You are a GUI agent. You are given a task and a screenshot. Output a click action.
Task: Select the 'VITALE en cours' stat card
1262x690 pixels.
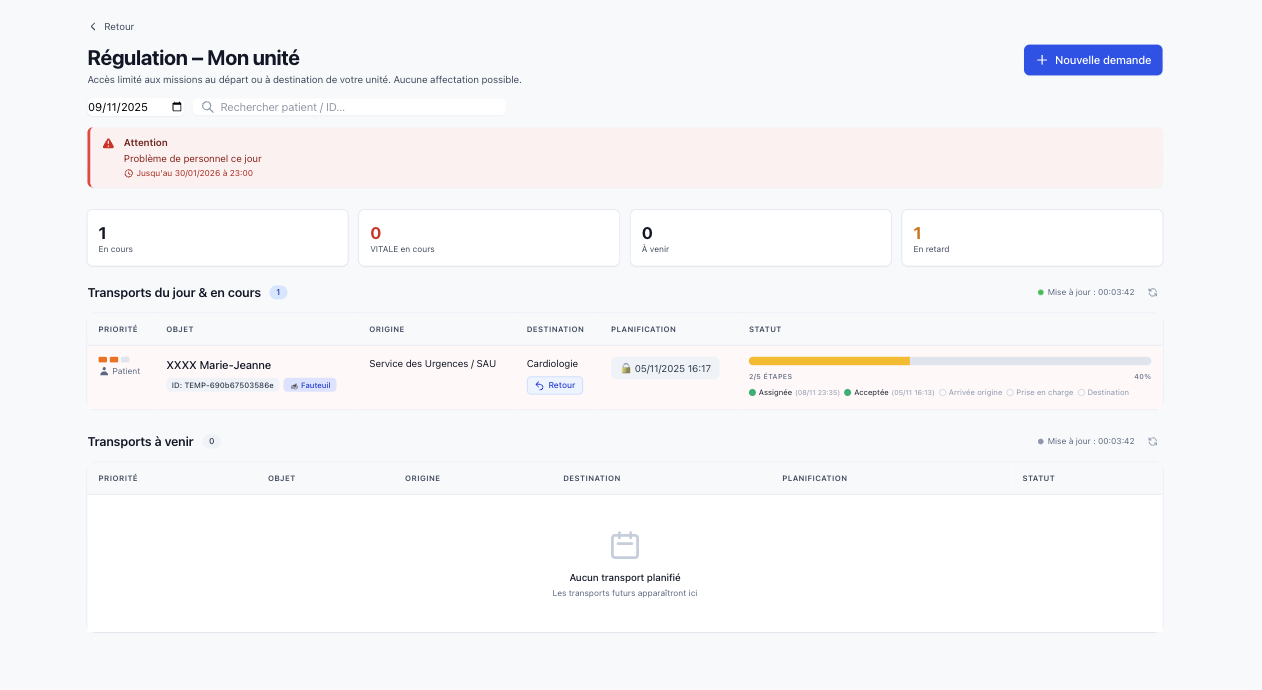pos(488,238)
